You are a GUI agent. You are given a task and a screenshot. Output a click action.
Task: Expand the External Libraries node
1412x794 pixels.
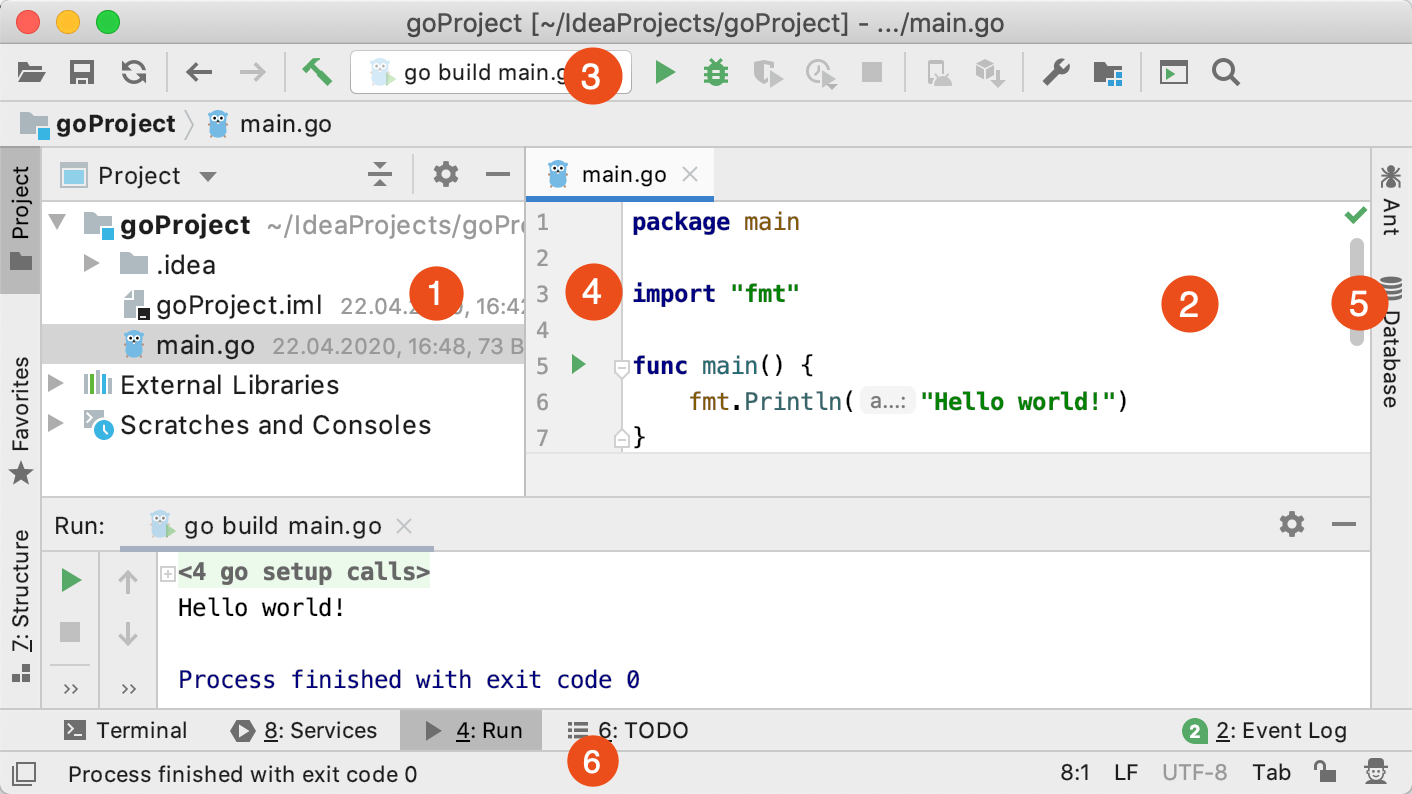point(57,384)
